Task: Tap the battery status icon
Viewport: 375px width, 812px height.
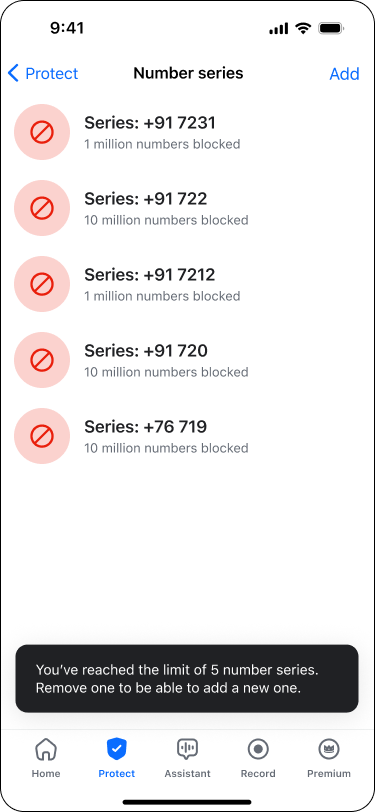Action: (331, 28)
